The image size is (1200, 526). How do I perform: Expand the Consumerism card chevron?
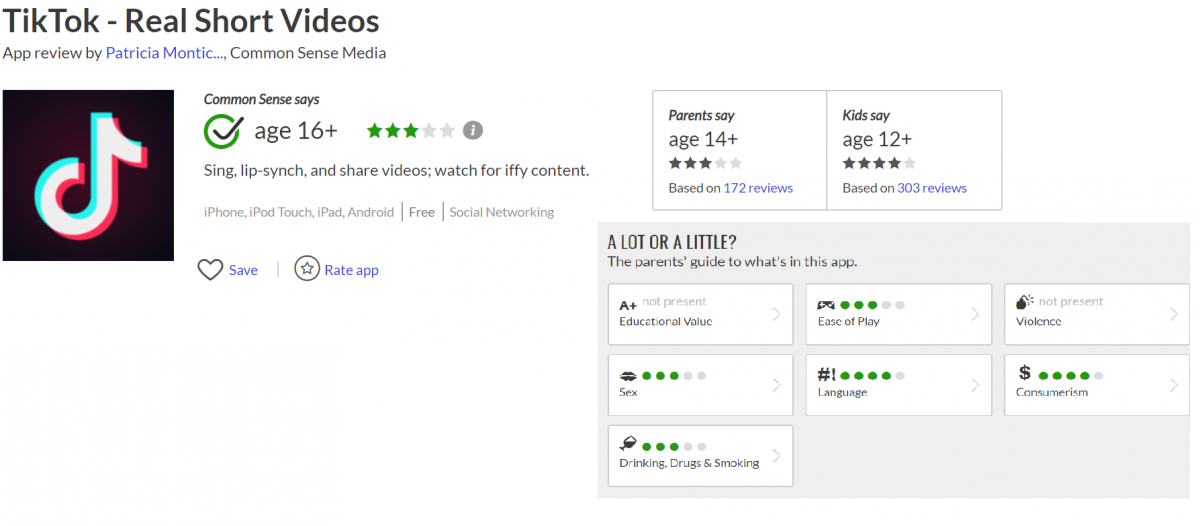1173,385
